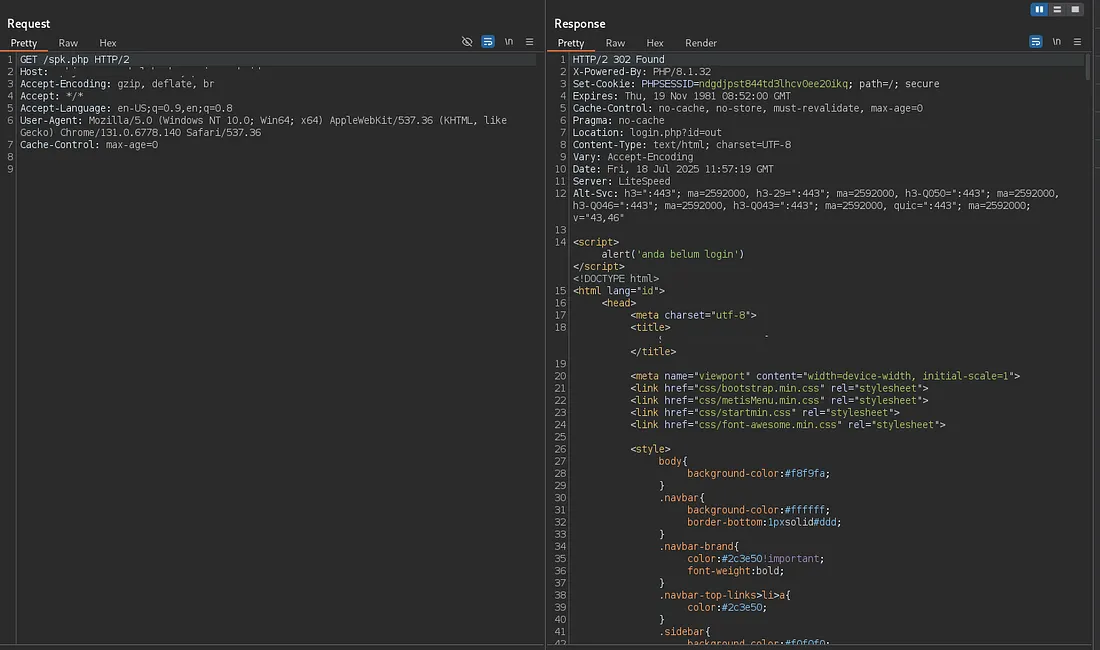The image size is (1100, 650).
Task: Click the alert('anda belum login') script line
Action: pos(673,254)
